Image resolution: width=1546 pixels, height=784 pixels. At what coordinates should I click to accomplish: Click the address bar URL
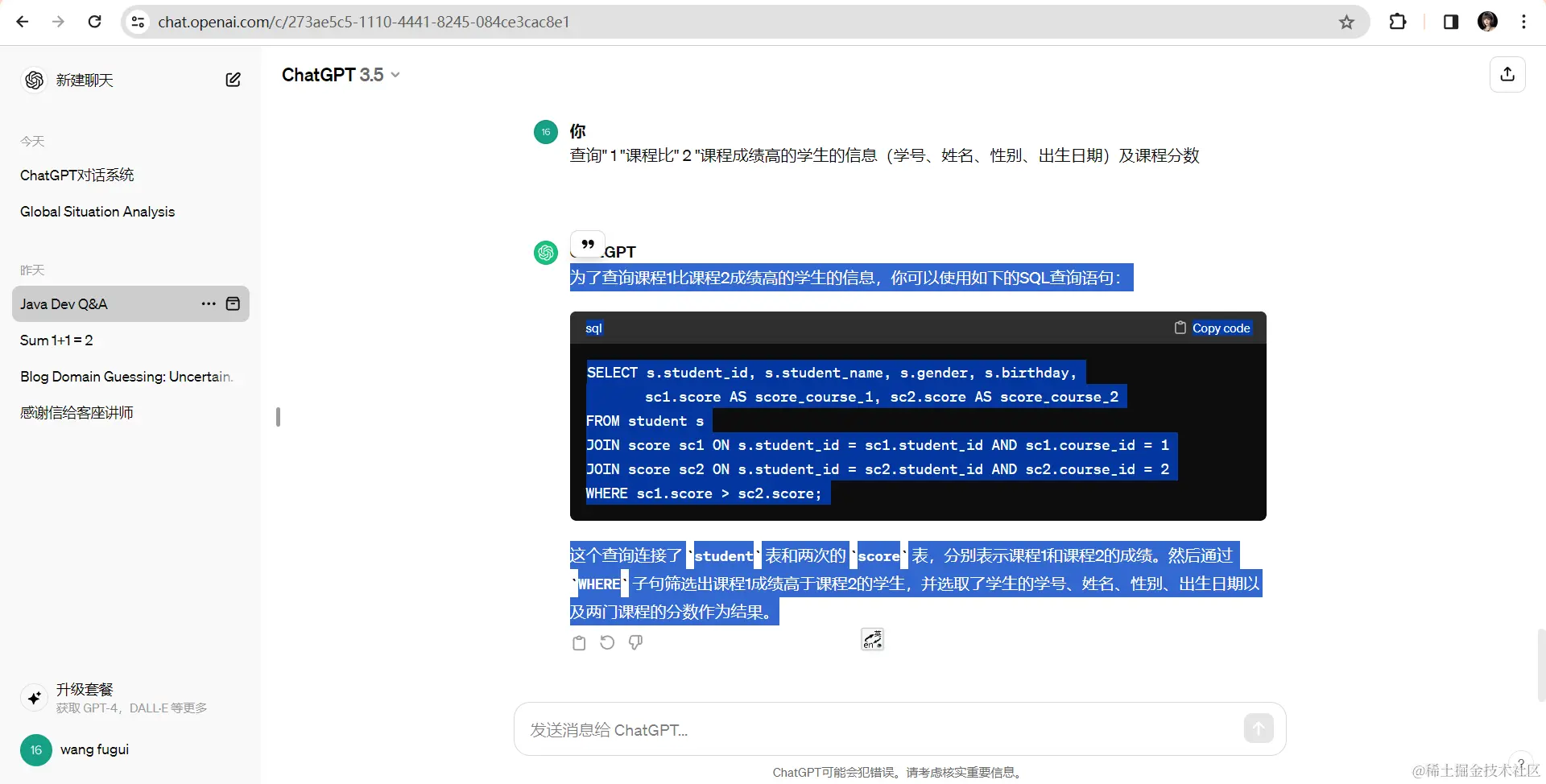[364, 22]
